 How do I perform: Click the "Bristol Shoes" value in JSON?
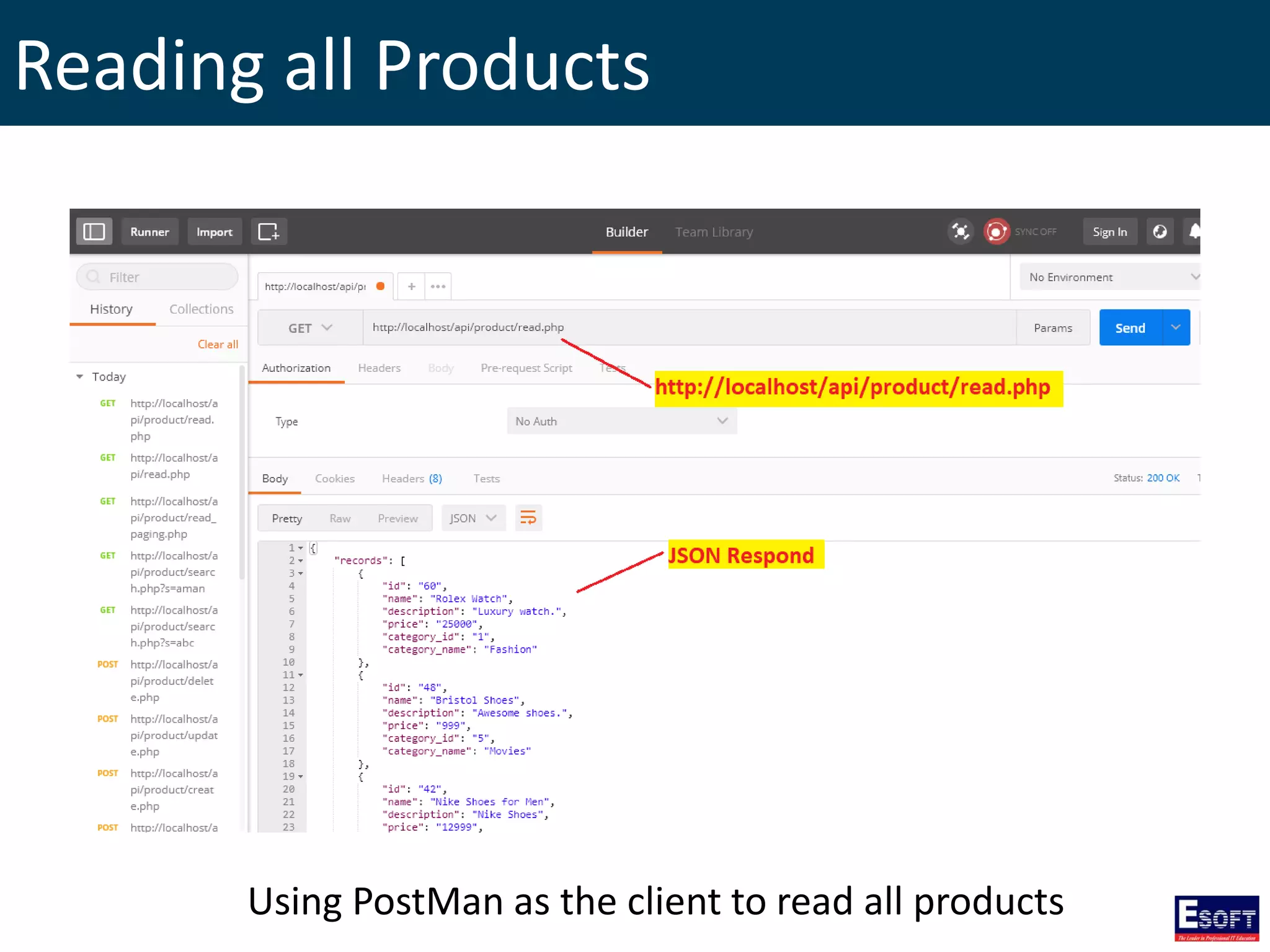(475, 700)
